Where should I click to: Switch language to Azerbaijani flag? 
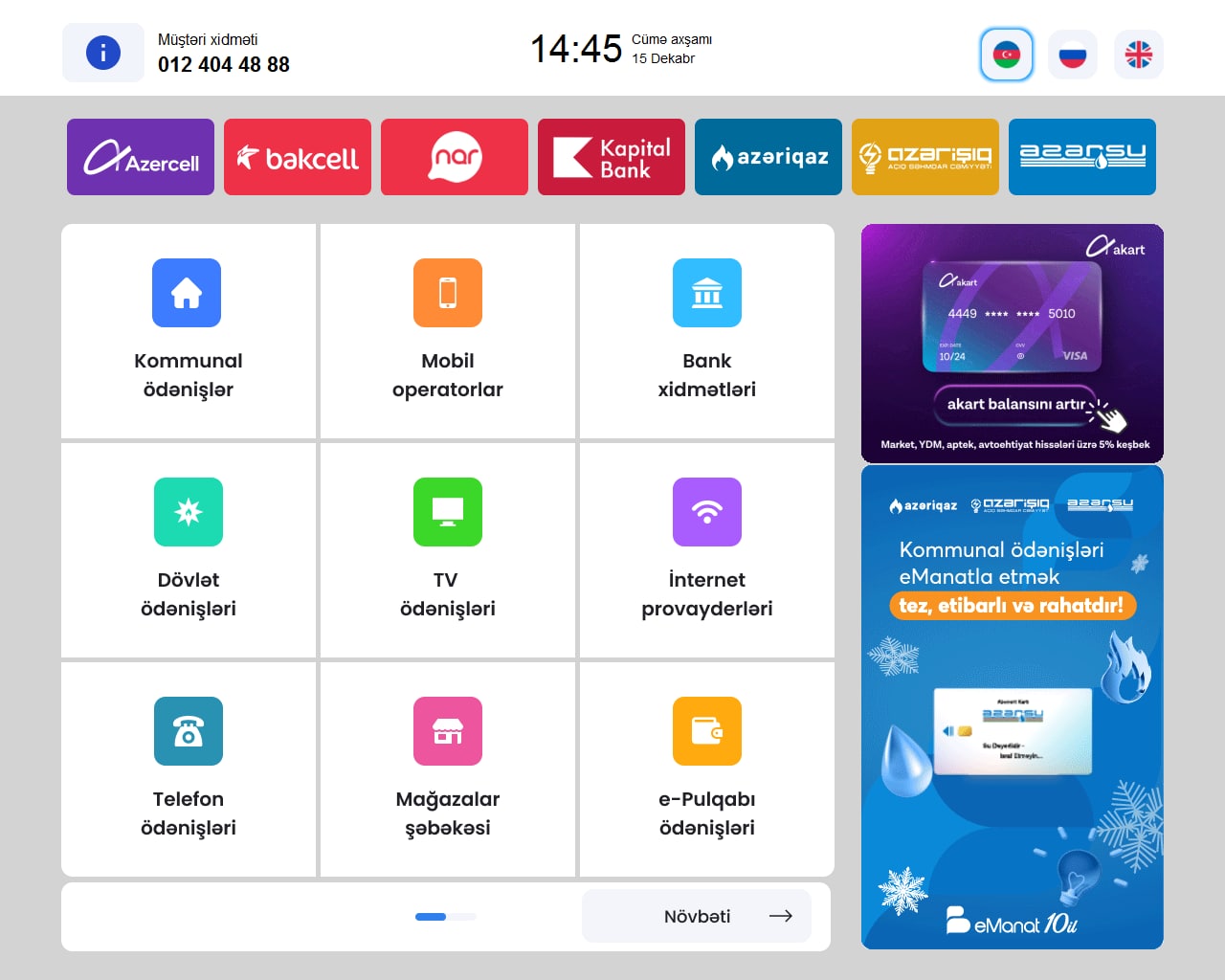click(x=1006, y=55)
